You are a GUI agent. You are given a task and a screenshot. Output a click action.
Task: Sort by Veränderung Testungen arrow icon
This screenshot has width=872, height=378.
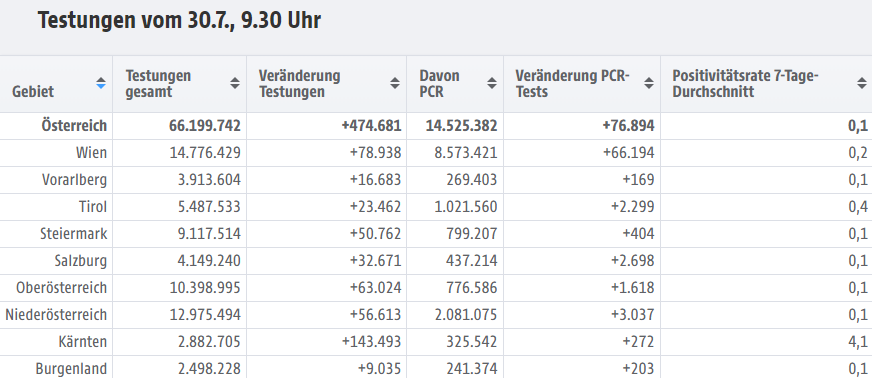[395, 83]
